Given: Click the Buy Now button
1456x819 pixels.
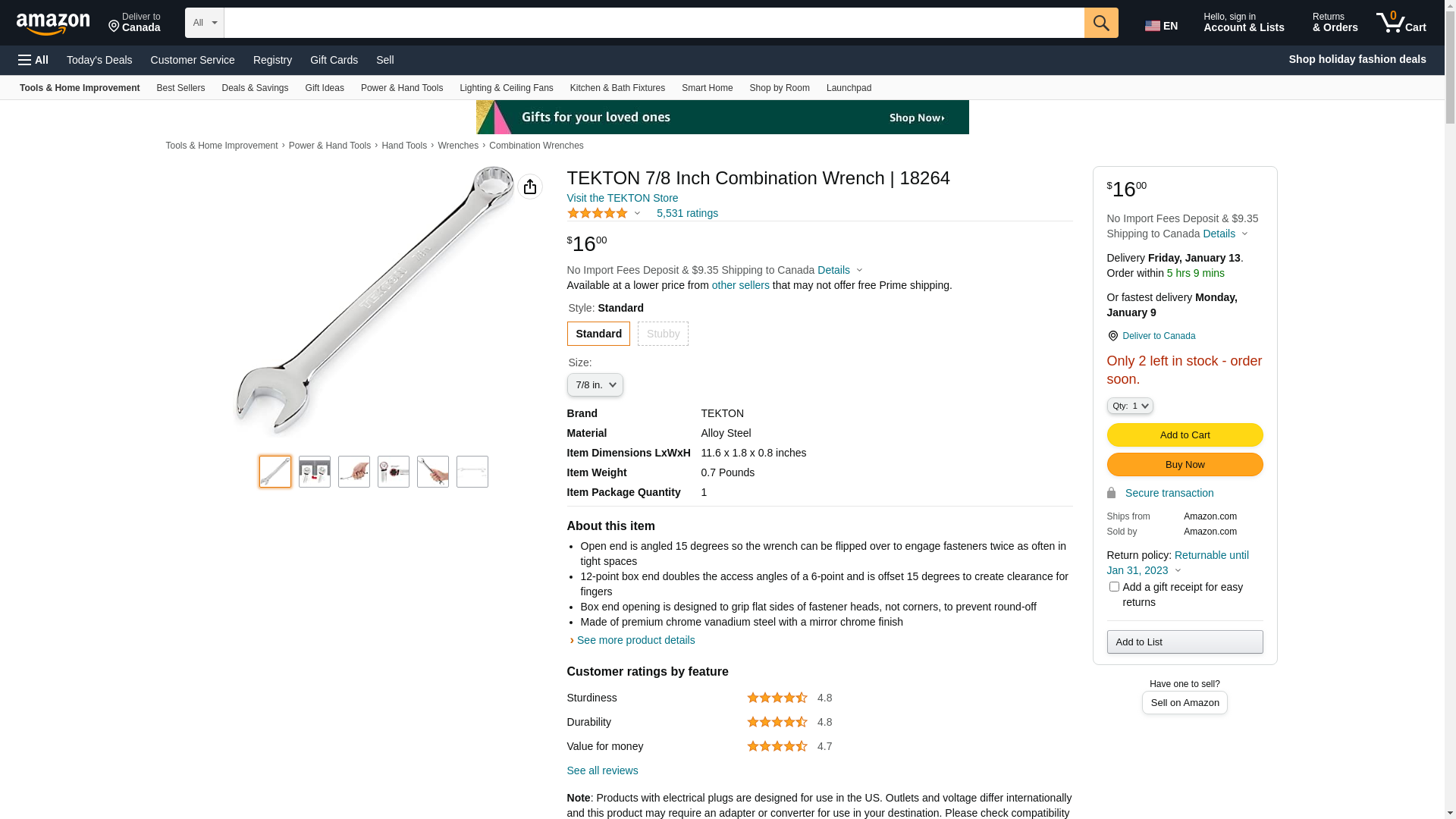Looking at the screenshot, I should (x=1185, y=465).
